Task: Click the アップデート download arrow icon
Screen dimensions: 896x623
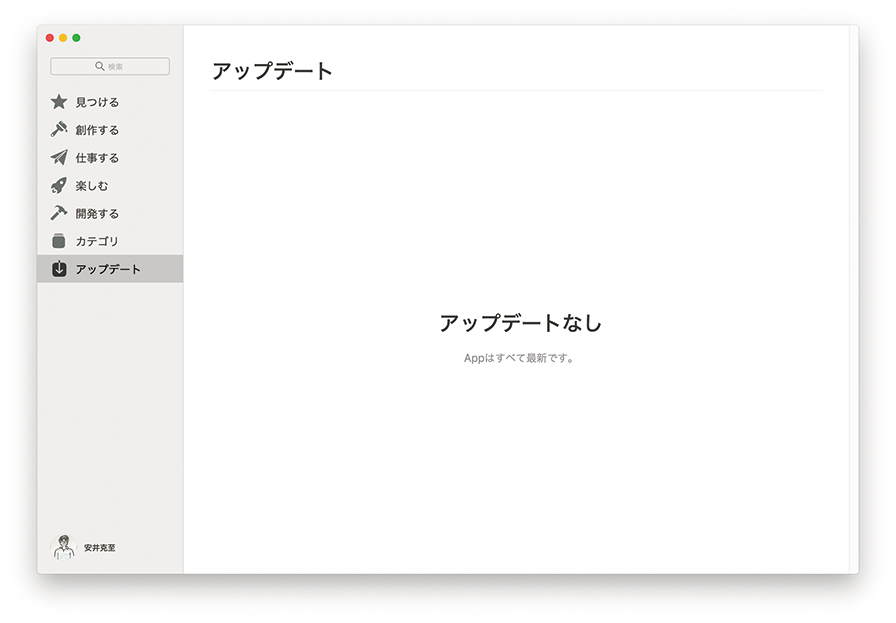Action: (x=59, y=269)
